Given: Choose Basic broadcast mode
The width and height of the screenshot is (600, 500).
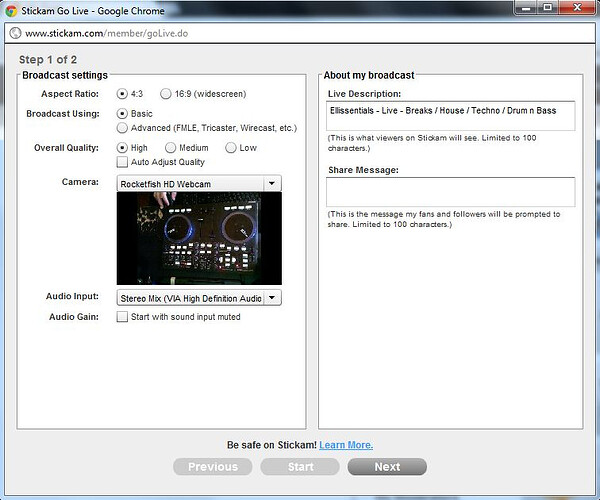Looking at the screenshot, I should [122, 114].
